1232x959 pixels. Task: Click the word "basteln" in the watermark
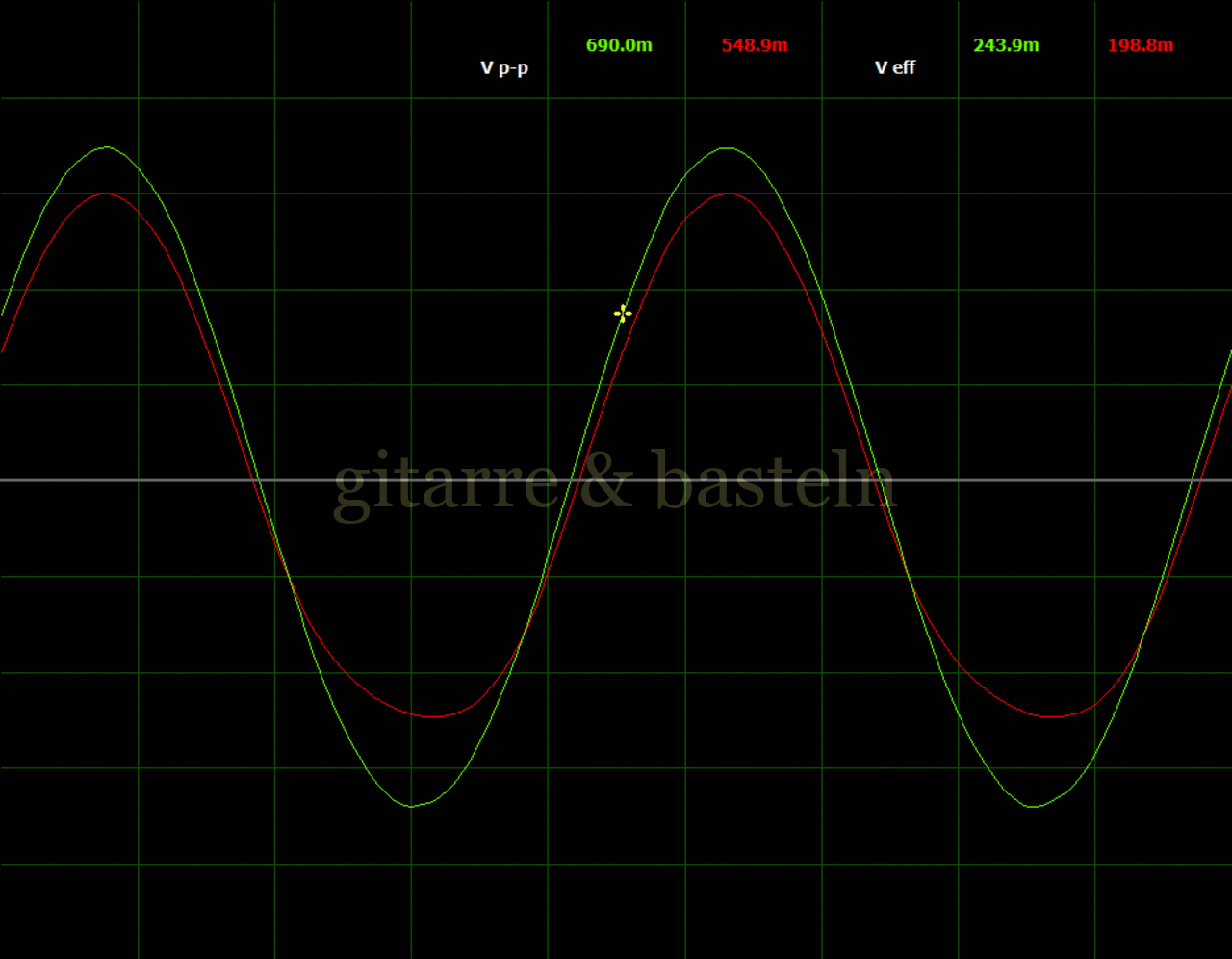775,481
